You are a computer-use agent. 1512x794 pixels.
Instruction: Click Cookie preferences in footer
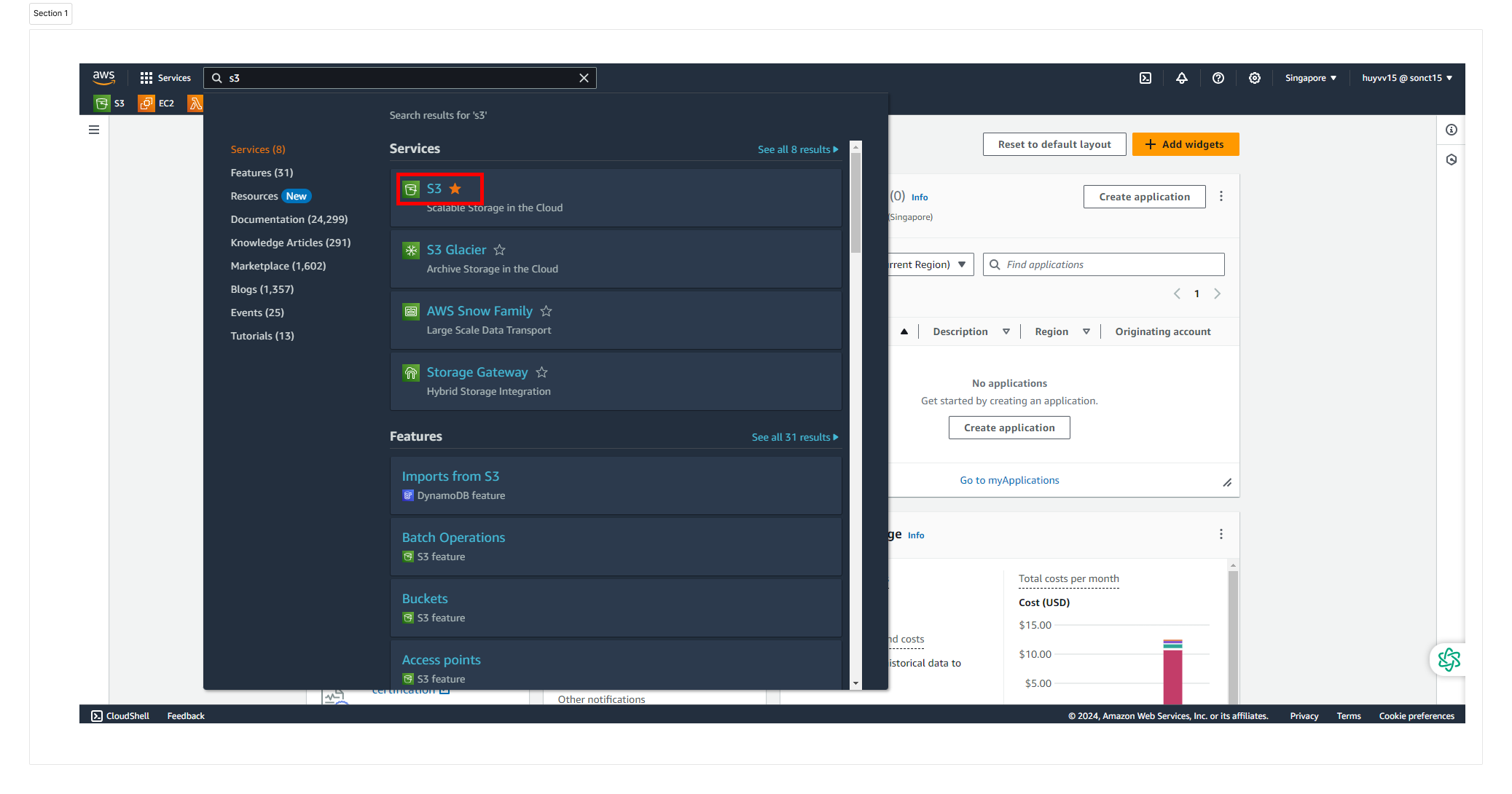click(x=1417, y=716)
